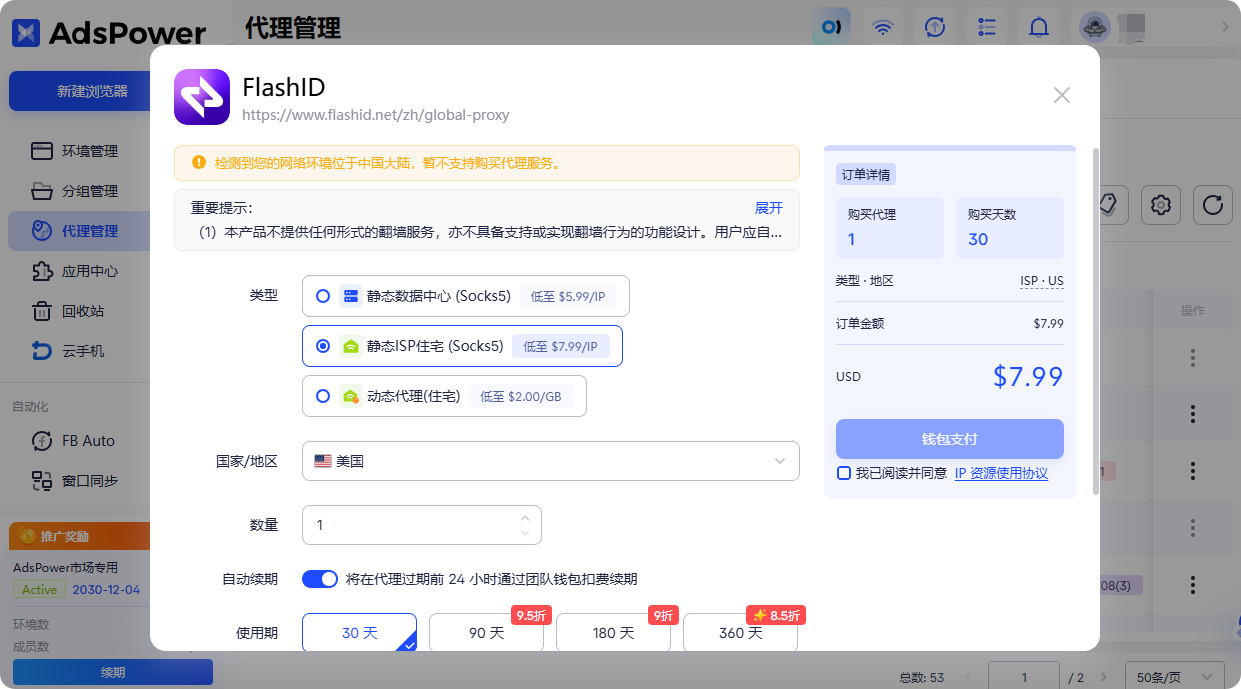
Task: Click the blue toggle icon in the top bar
Action: [831, 27]
